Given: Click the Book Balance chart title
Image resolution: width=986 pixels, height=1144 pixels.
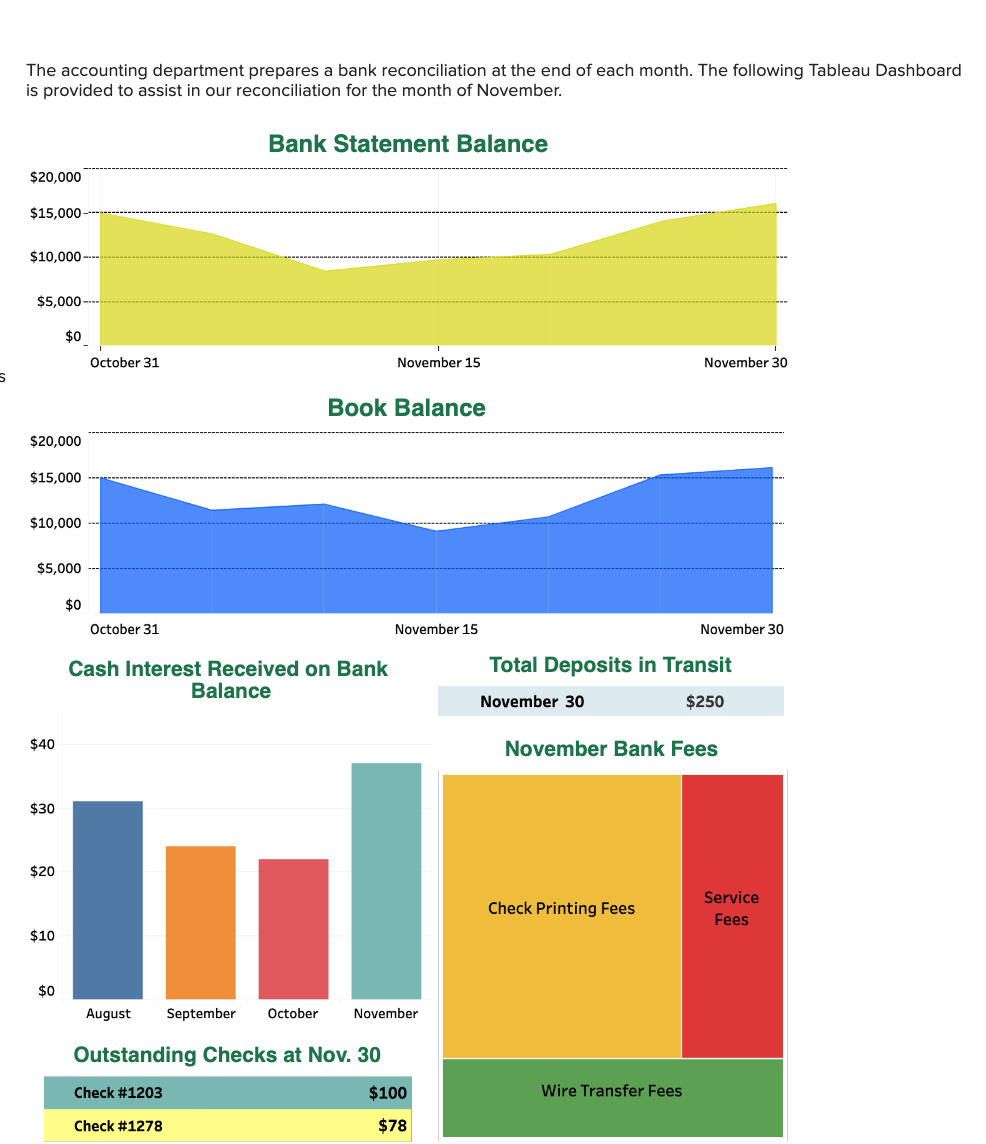Looking at the screenshot, I should pos(405,407).
